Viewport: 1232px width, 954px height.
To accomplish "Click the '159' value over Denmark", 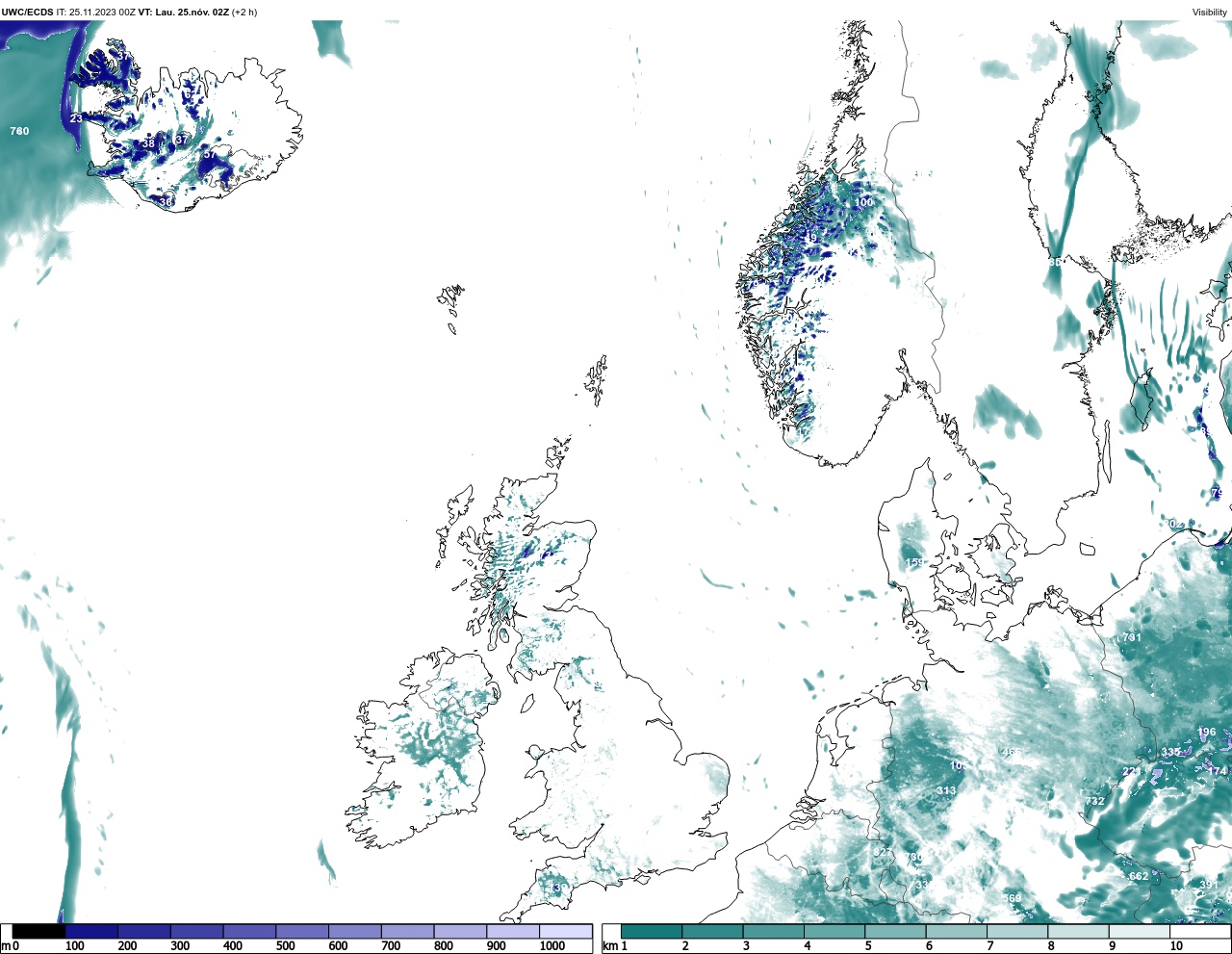I will point(914,562).
